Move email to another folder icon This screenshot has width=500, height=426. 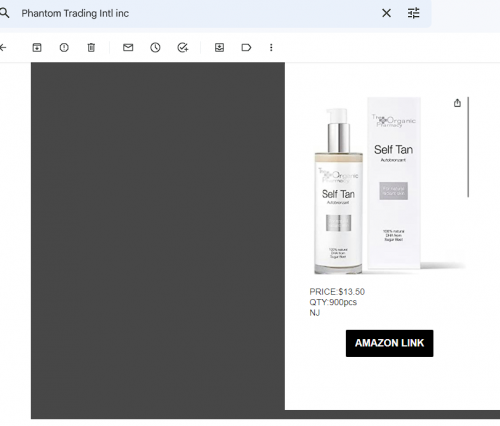pyautogui.click(x=219, y=48)
